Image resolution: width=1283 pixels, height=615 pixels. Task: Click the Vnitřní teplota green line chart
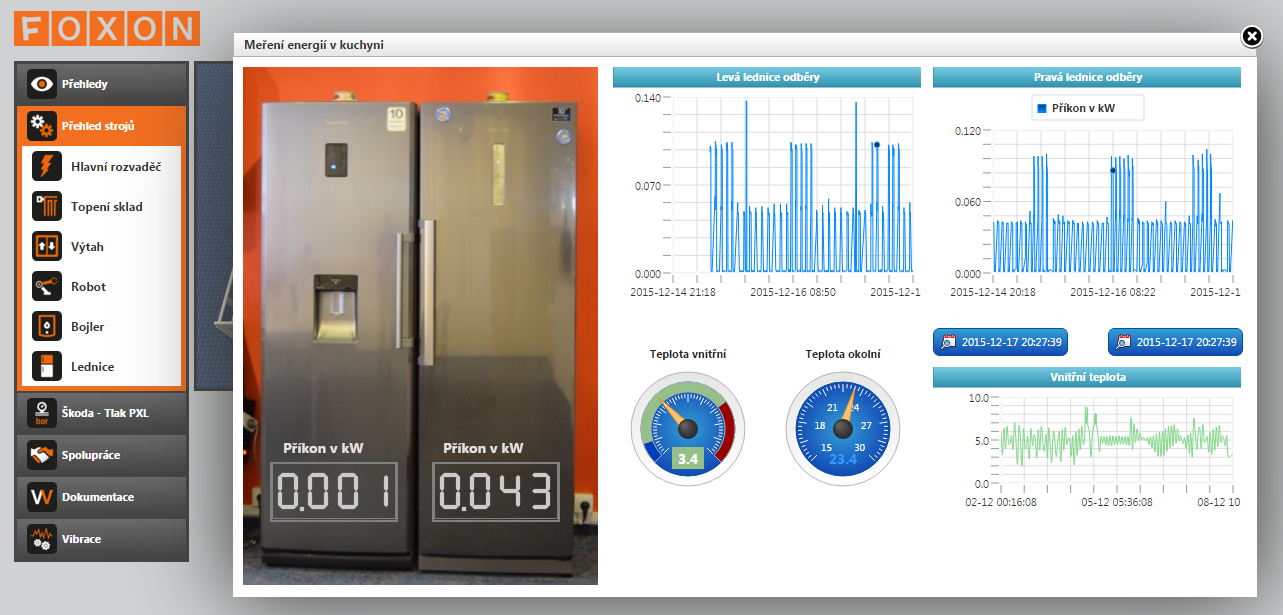(x=1118, y=440)
